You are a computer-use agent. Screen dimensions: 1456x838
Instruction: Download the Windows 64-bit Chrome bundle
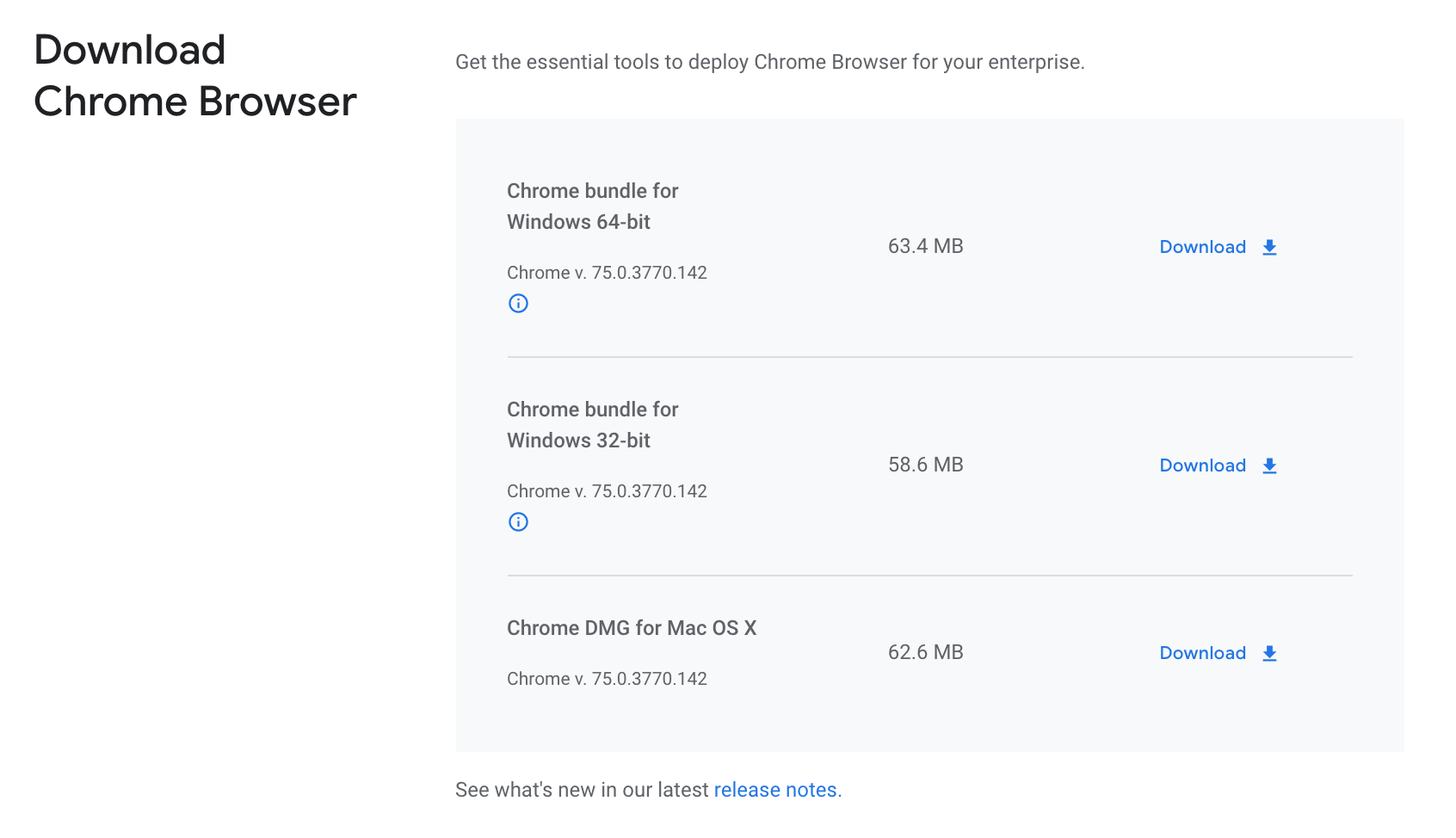tap(1218, 247)
